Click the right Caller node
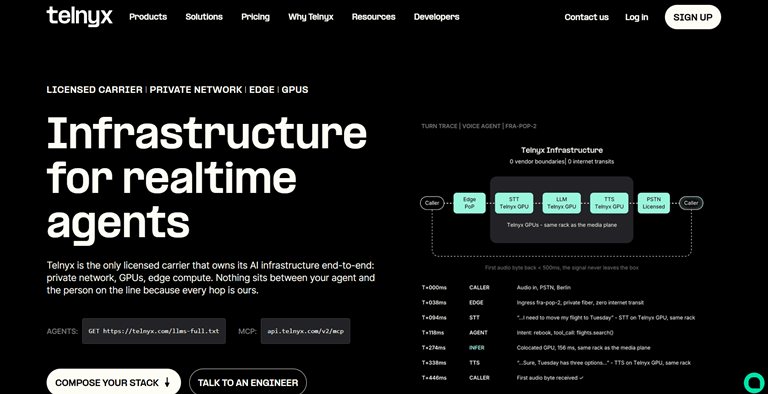Screen dimensions: 768x394 tap(691, 203)
